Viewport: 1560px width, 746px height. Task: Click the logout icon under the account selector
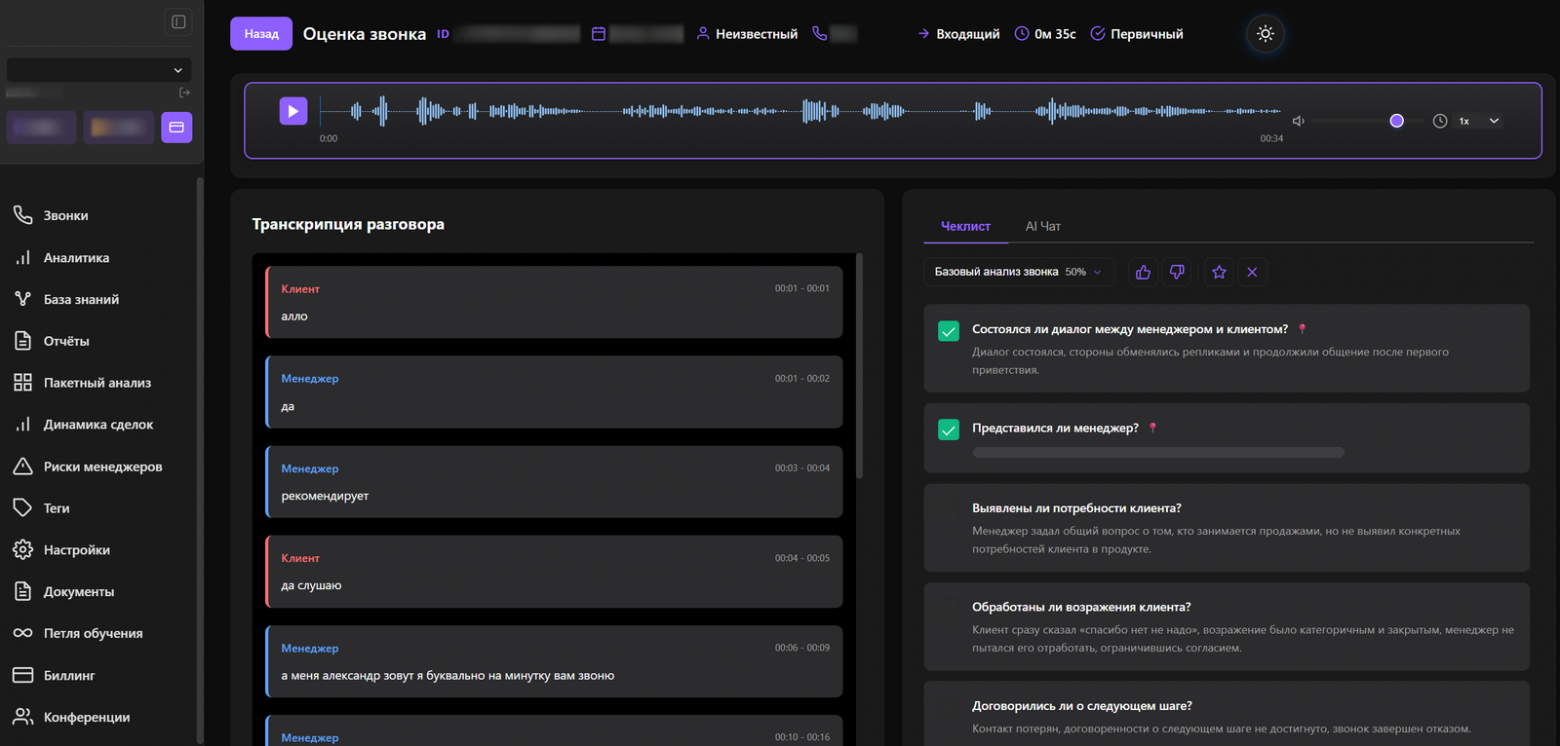click(184, 92)
